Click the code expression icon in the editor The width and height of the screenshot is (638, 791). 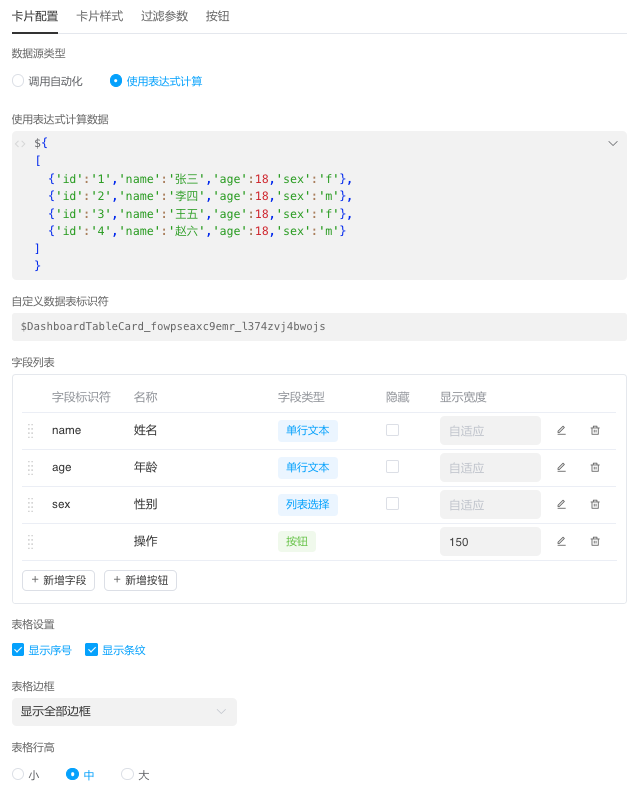pos(21,144)
